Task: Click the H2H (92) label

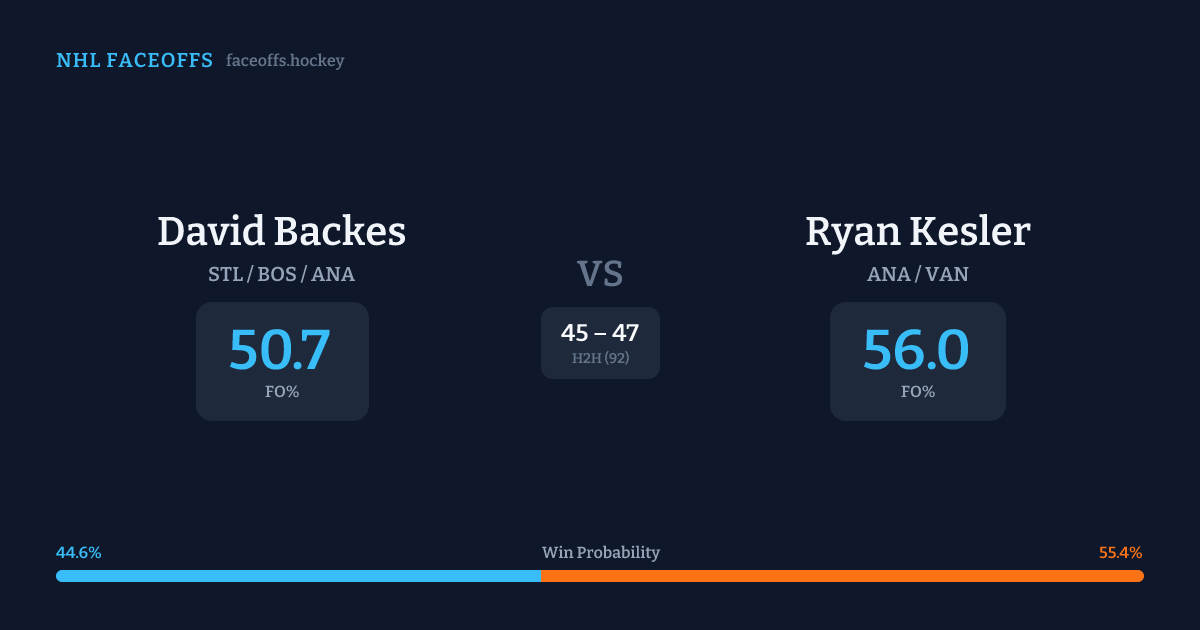Action: [600, 358]
